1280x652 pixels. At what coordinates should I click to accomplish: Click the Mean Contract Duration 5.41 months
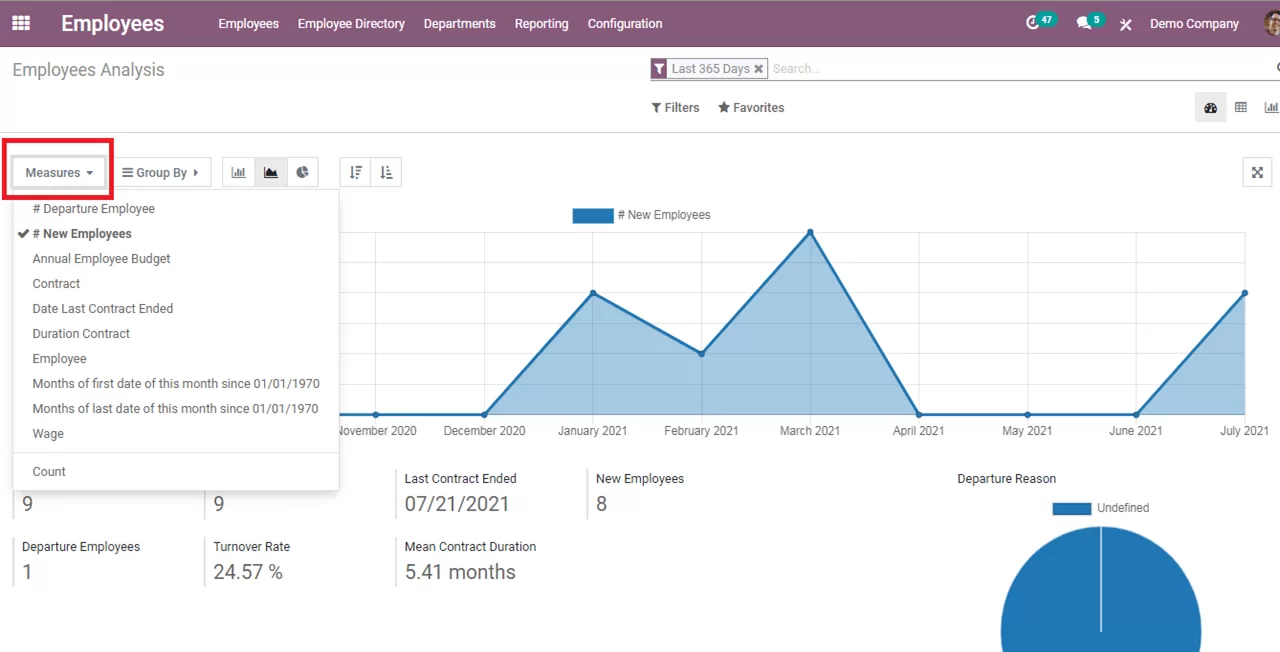[x=460, y=572]
